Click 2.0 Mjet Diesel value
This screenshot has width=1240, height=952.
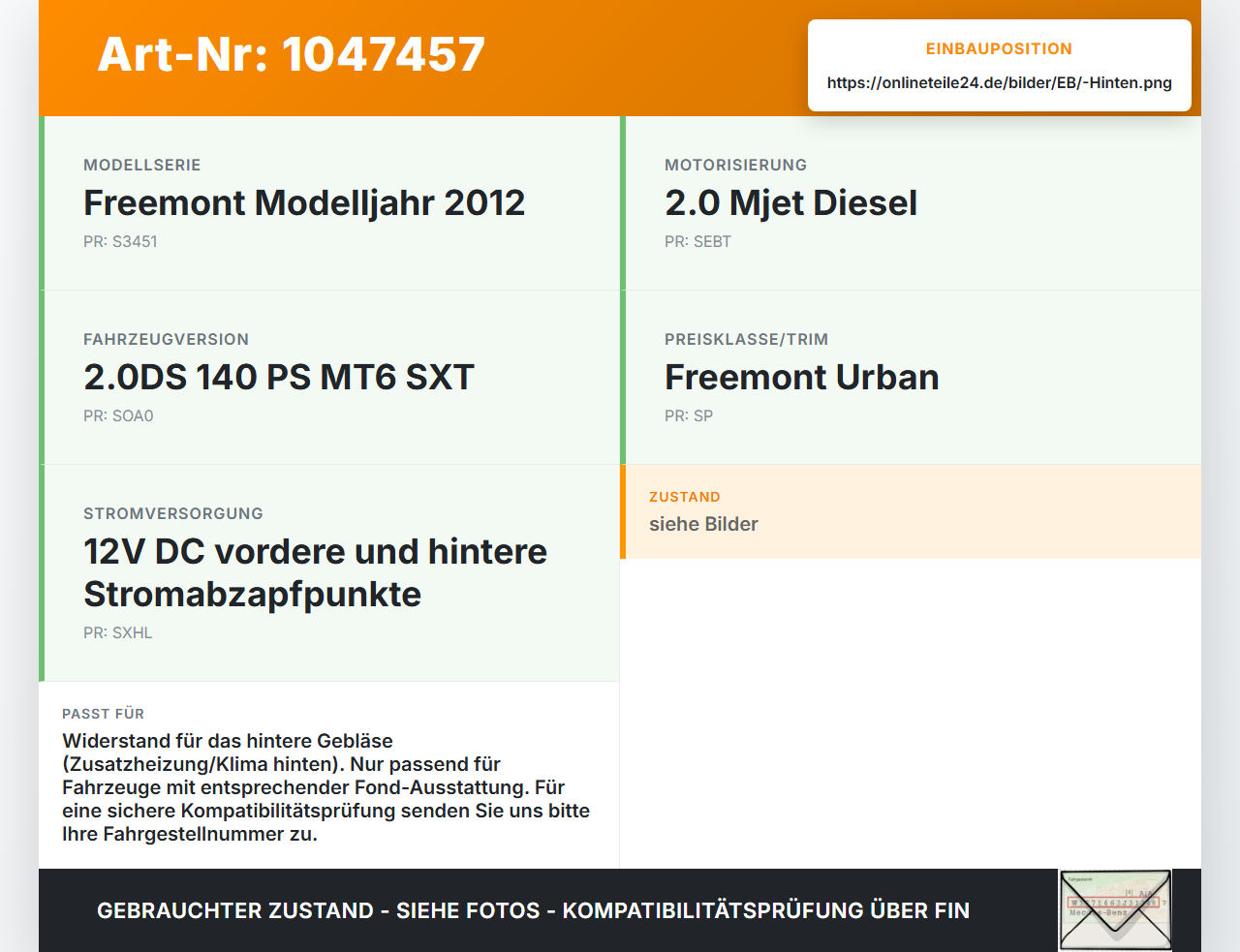click(790, 202)
